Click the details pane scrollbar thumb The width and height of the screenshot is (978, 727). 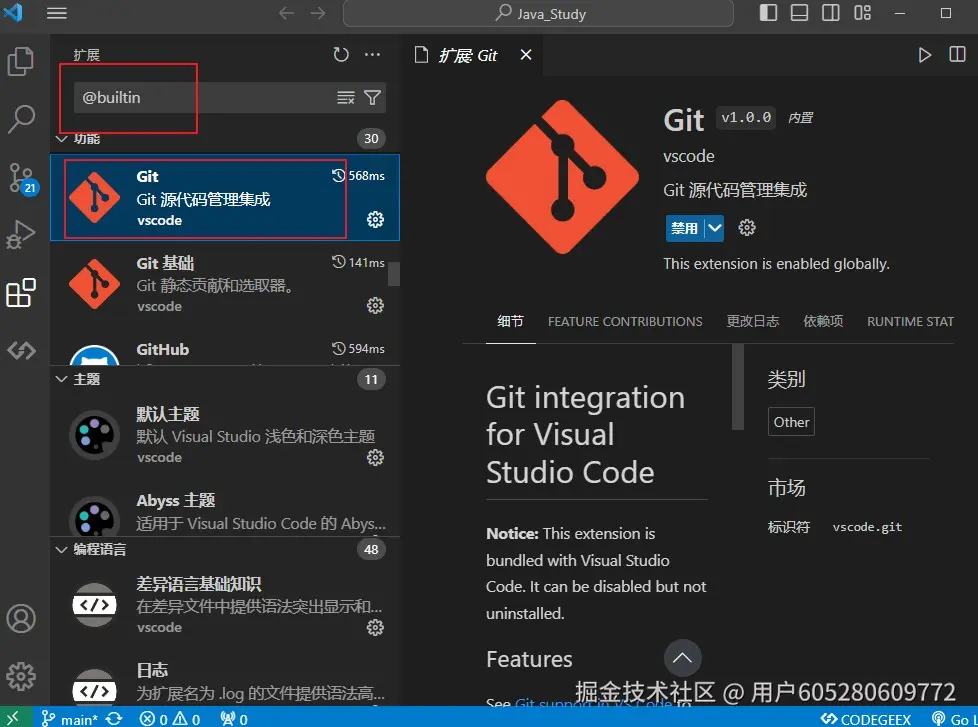pyautogui.click(x=738, y=387)
